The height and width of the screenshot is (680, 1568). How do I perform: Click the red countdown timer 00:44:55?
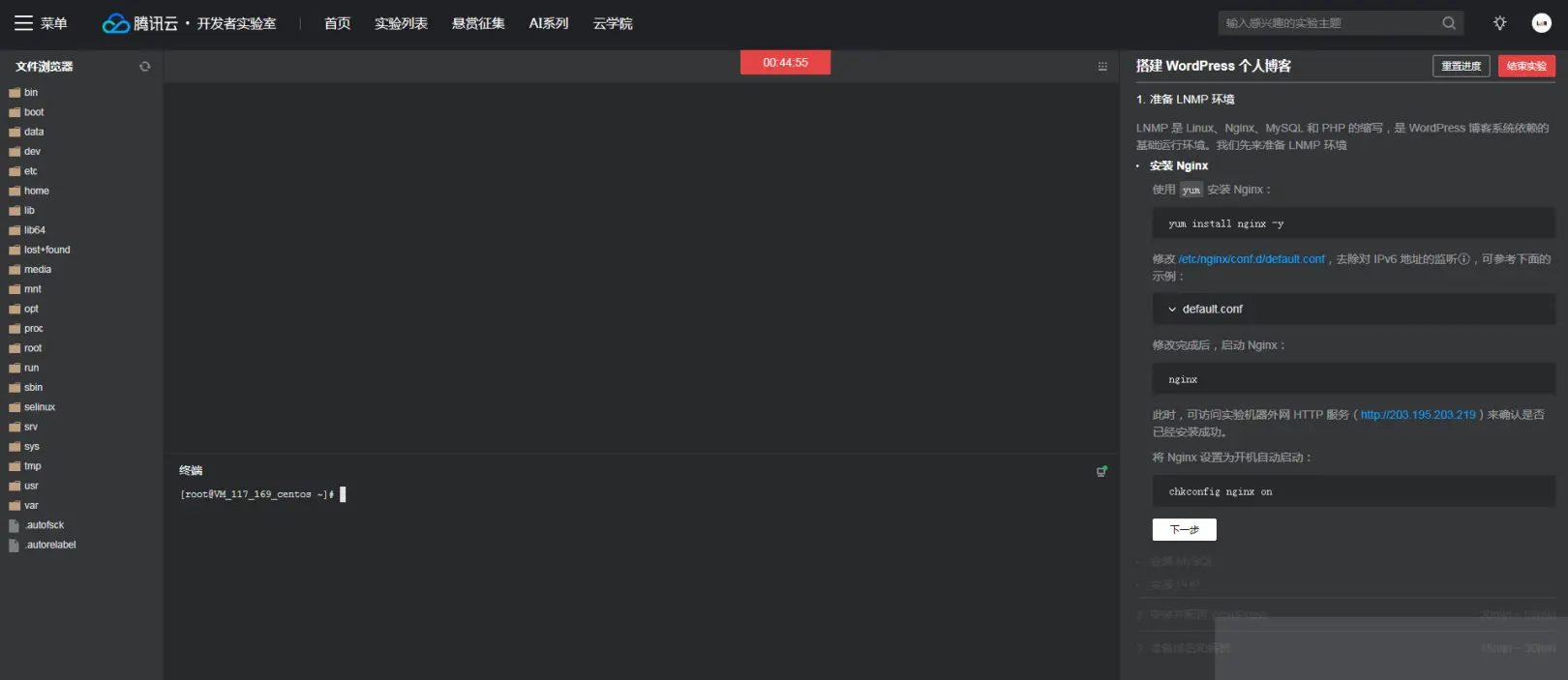coord(785,63)
